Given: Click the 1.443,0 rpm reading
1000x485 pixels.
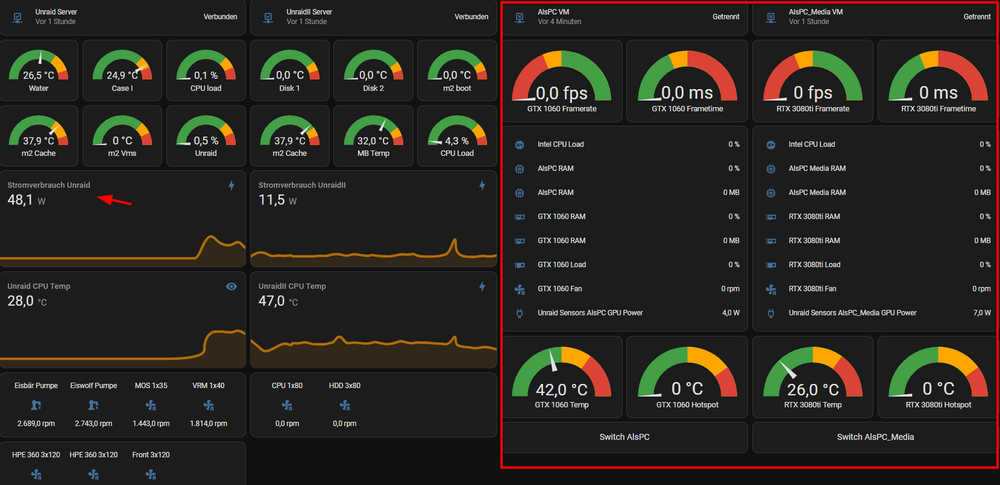Looking at the screenshot, I should tap(151, 424).
